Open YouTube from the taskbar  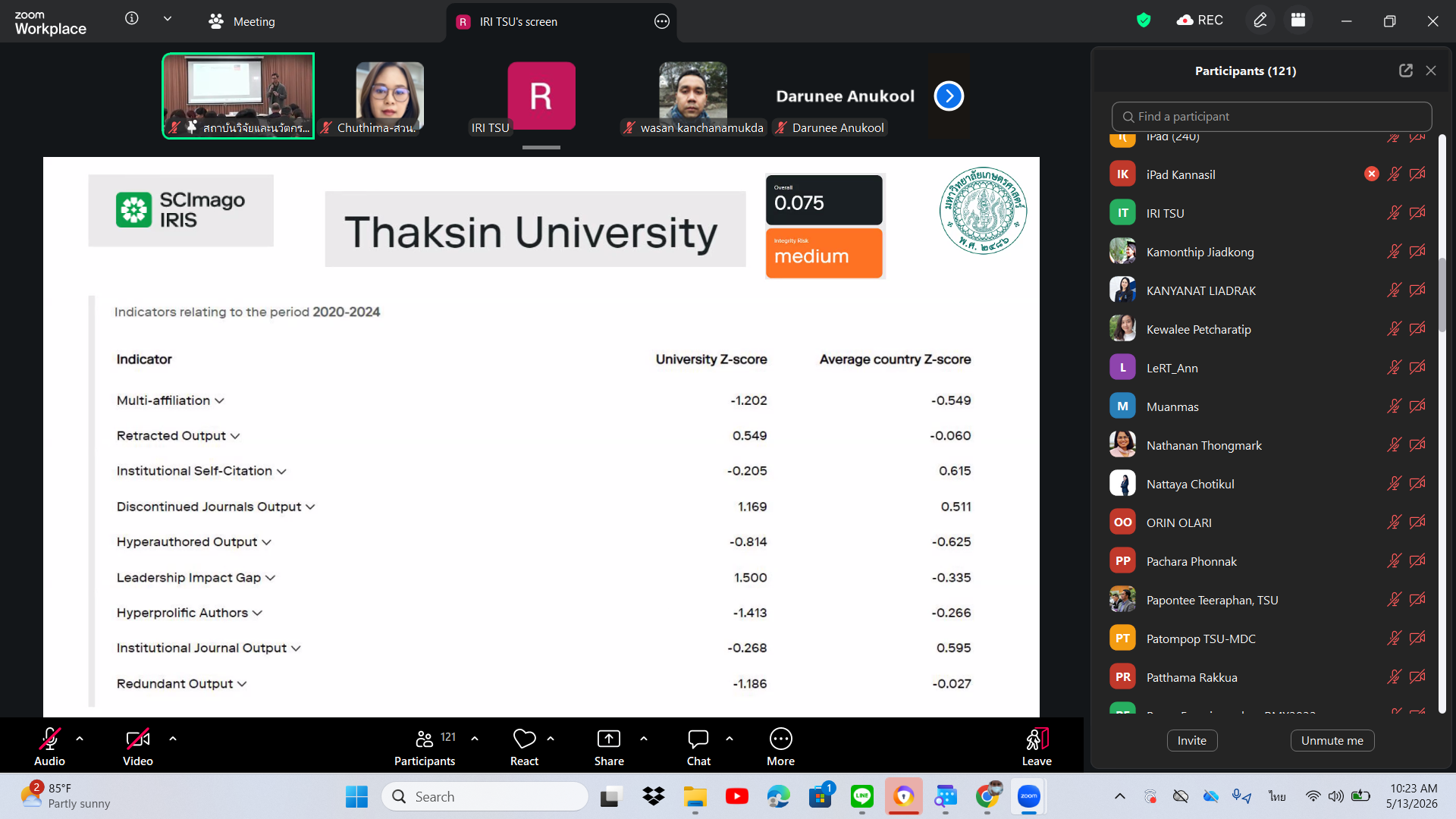(736, 796)
